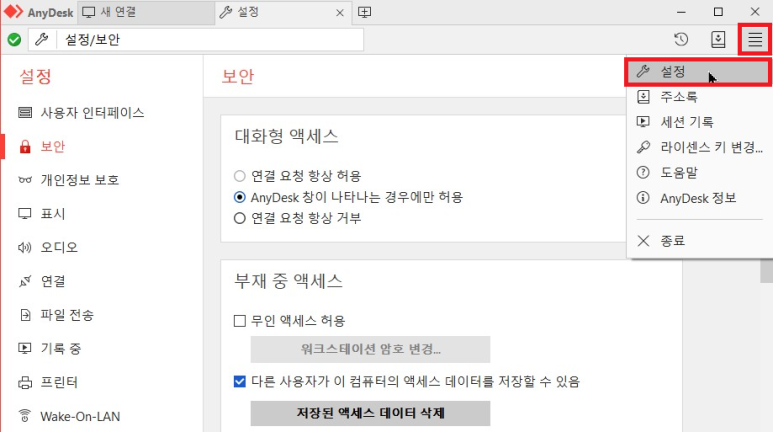773x432 pixels.
Task: Open the hamburger main menu icon
Action: (x=755, y=39)
